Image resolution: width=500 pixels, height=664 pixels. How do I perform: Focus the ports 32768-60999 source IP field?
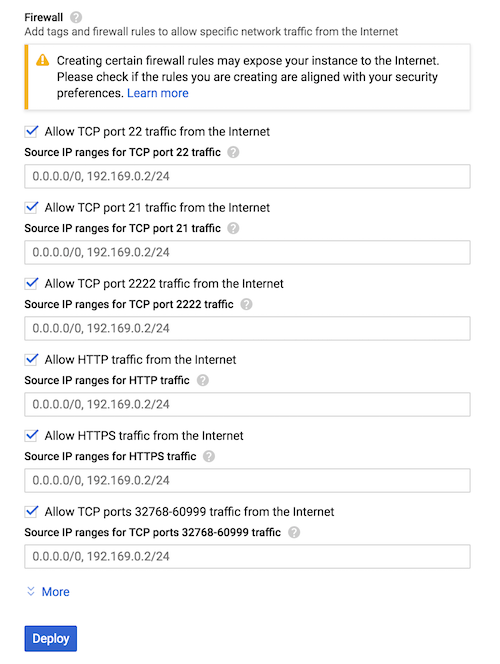tap(247, 556)
